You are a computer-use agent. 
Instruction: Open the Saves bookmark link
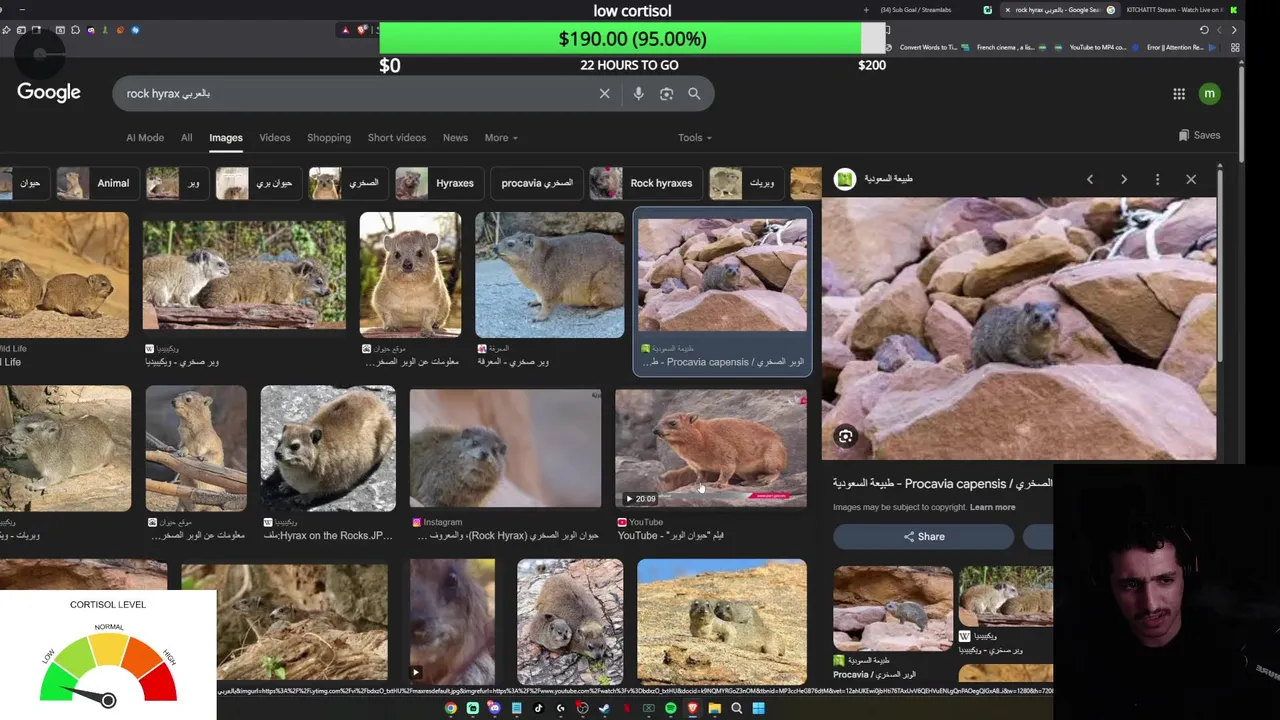pos(1199,135)
